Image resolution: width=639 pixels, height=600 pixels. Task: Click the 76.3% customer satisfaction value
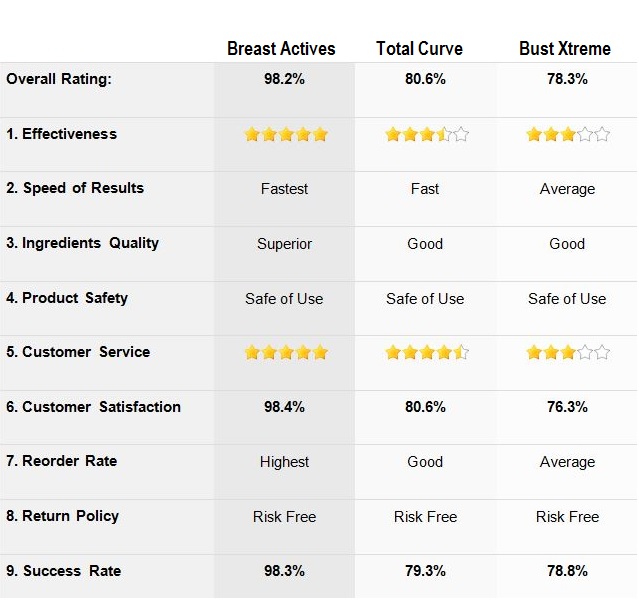click(x=567, y=407)
